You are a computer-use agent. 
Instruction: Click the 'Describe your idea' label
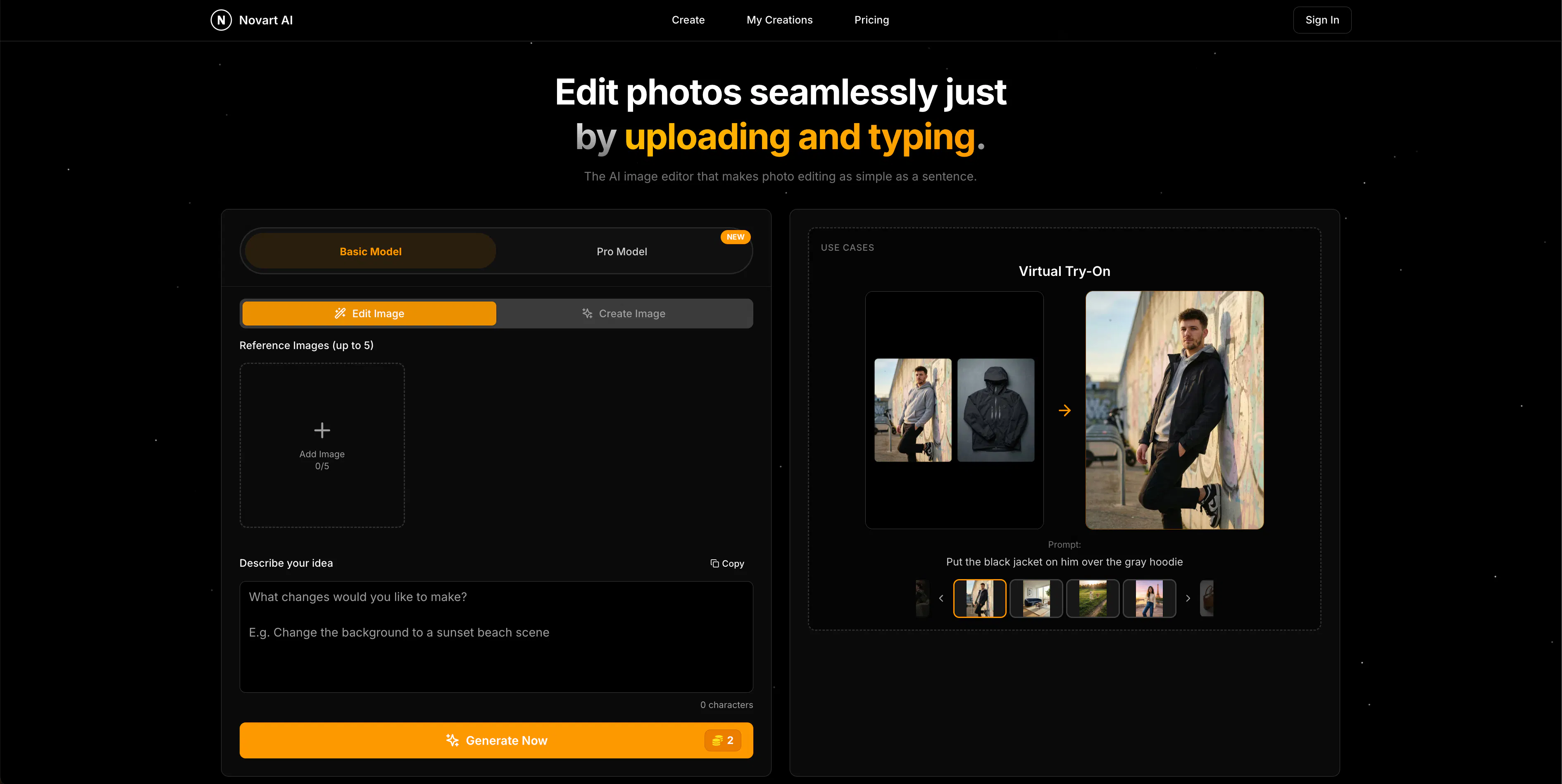point(286,563)
